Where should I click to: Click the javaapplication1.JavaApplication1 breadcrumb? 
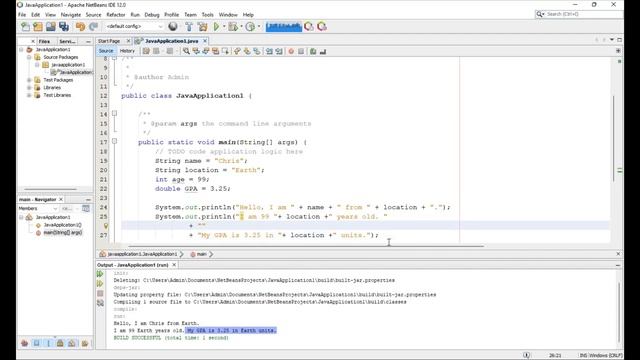coord(139,254)
